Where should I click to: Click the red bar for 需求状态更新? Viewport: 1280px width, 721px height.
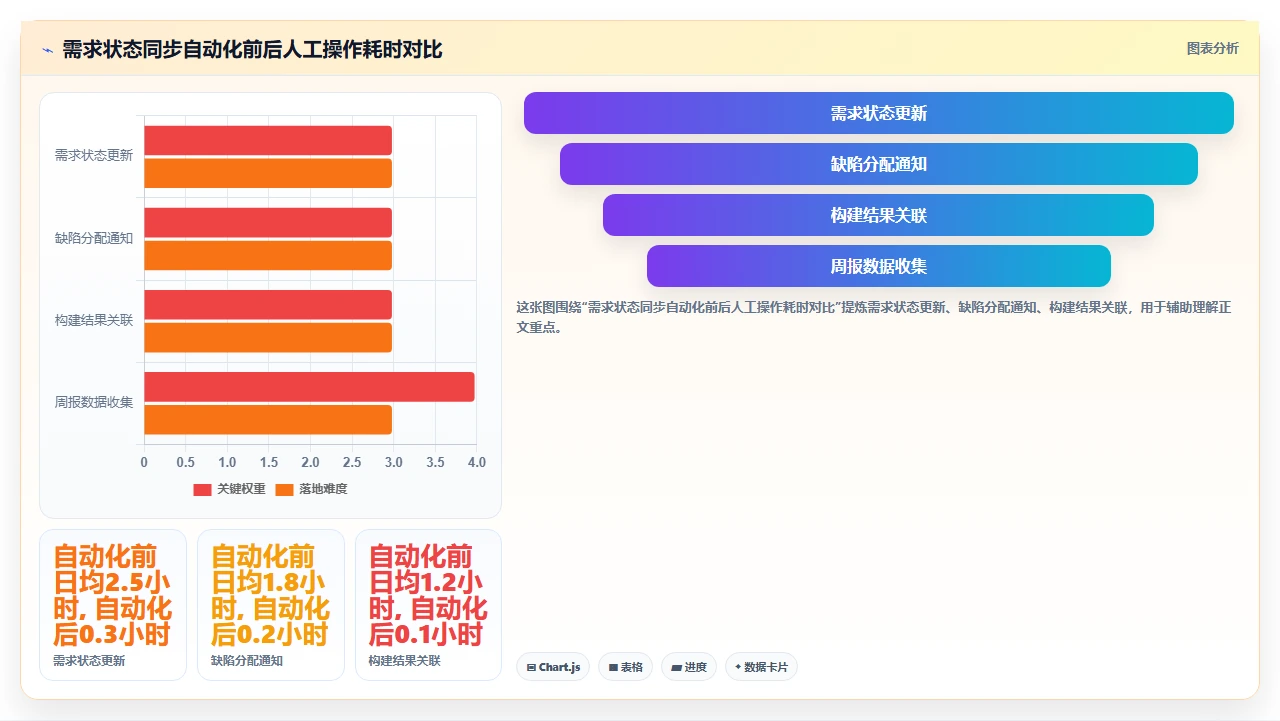coord(268,140)
